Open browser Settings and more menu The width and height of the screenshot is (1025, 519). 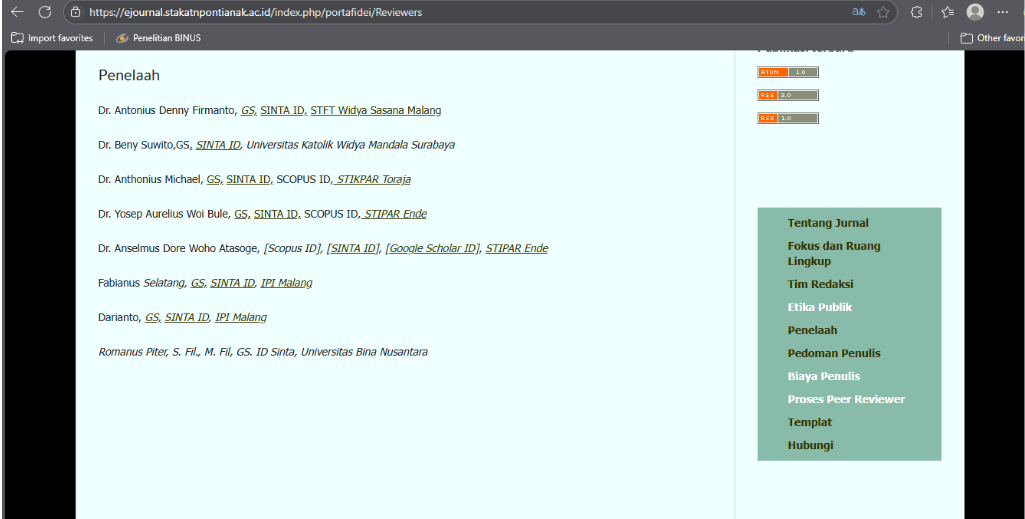[1003, 12]
